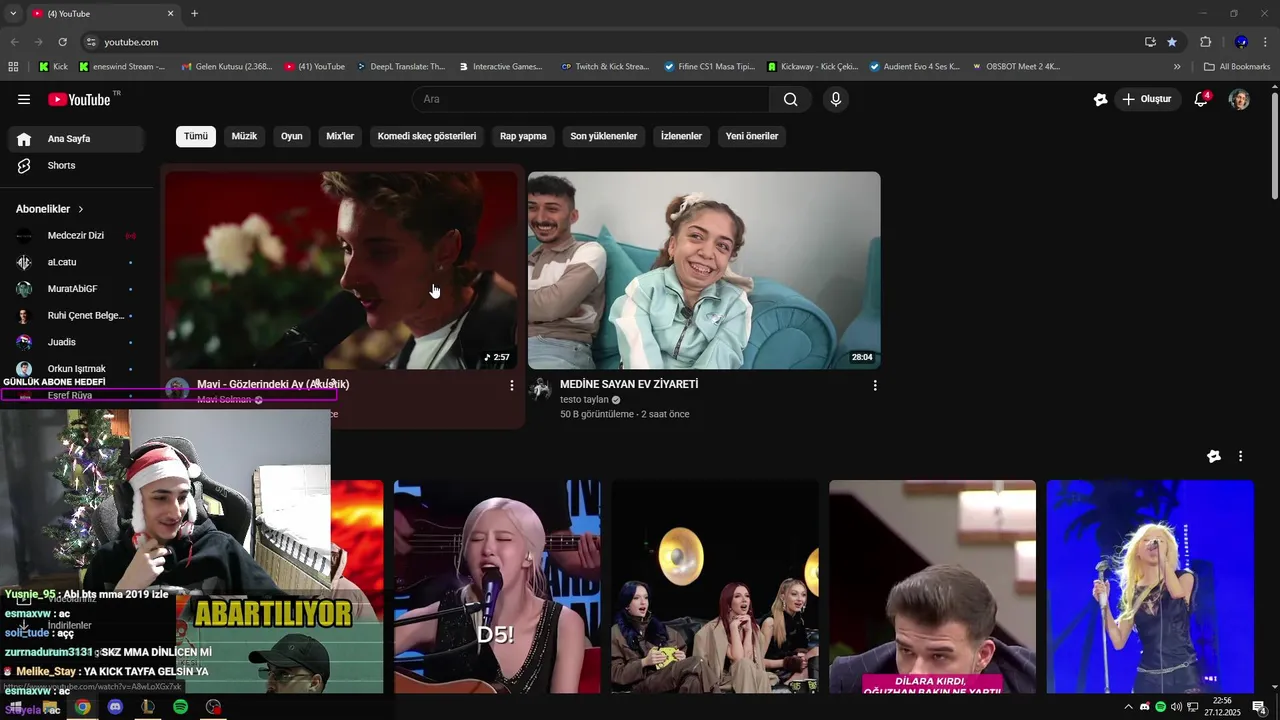Open Discord from the taskbar
The width and height of the screenshot is (1280, 720).
click(115, 707)
